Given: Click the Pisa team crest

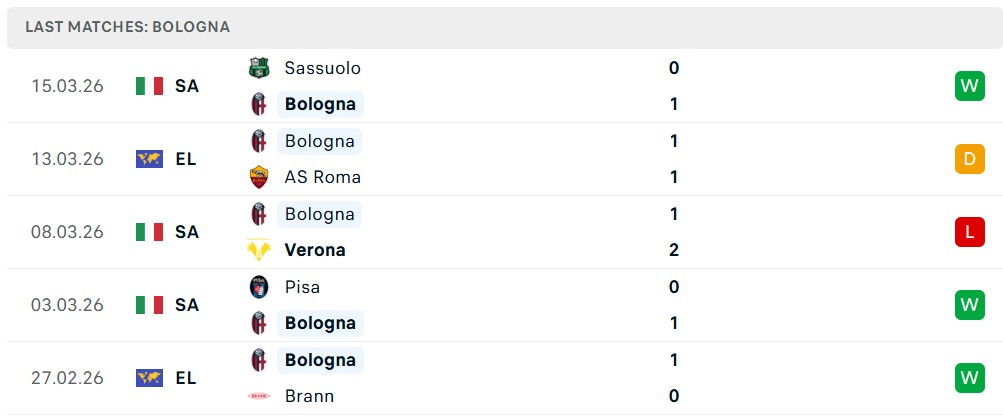Looking at the screenshot, I should coord(259,287).
